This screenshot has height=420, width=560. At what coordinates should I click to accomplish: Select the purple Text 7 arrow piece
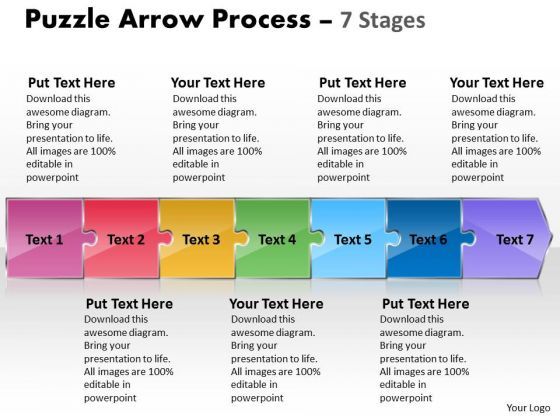pos(507,239)
